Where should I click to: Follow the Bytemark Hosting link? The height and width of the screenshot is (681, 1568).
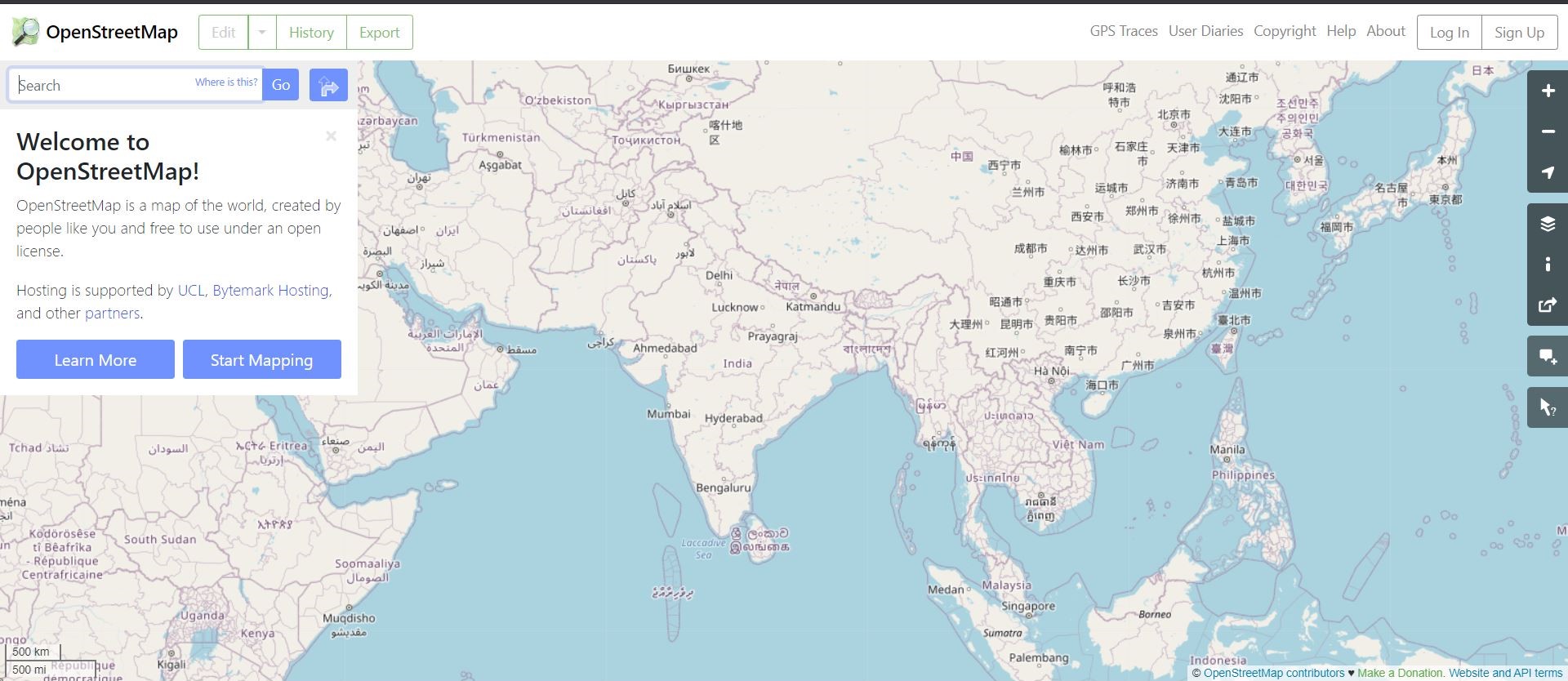coord(270,290)
